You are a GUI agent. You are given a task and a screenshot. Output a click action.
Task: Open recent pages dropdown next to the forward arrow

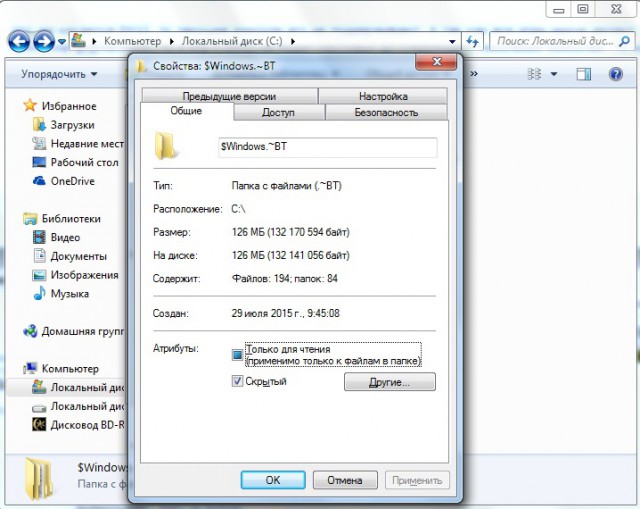coord(62,41)
